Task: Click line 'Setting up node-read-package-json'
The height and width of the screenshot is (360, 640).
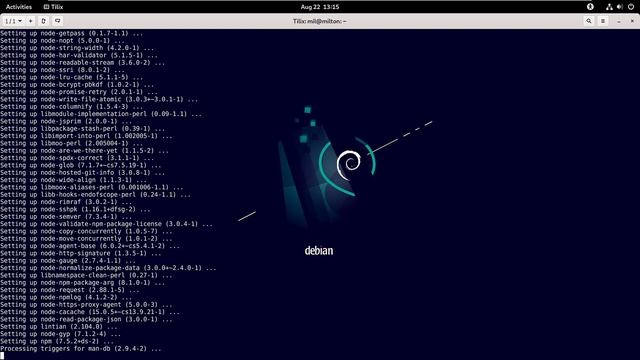Action: pyautogui.click(x=86, y=320)
